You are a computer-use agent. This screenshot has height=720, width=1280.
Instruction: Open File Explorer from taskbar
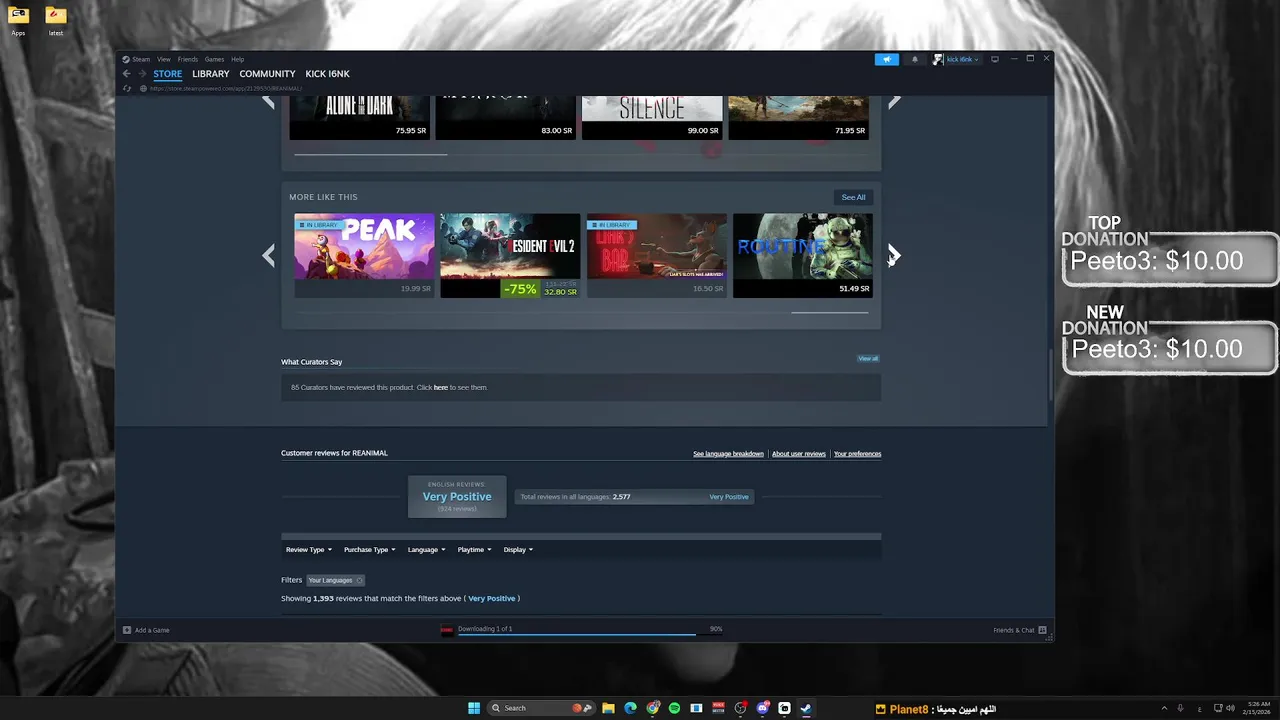coord(608,708)
